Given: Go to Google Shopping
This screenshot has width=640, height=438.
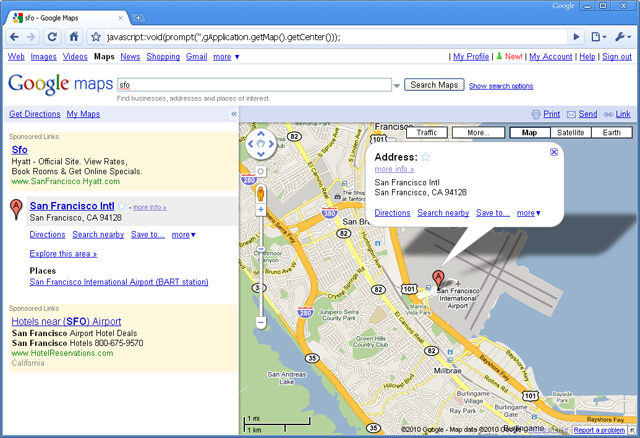Looking at the screenshot, I should 163,57.
